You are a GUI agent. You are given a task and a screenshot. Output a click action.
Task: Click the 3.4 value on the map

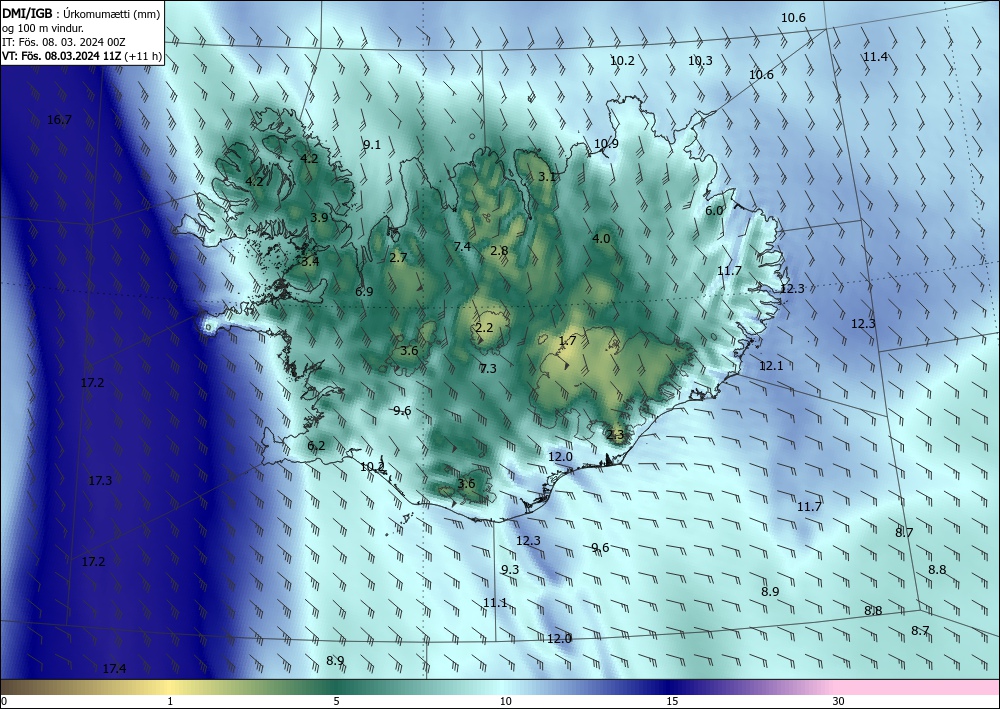pos(311,261)
